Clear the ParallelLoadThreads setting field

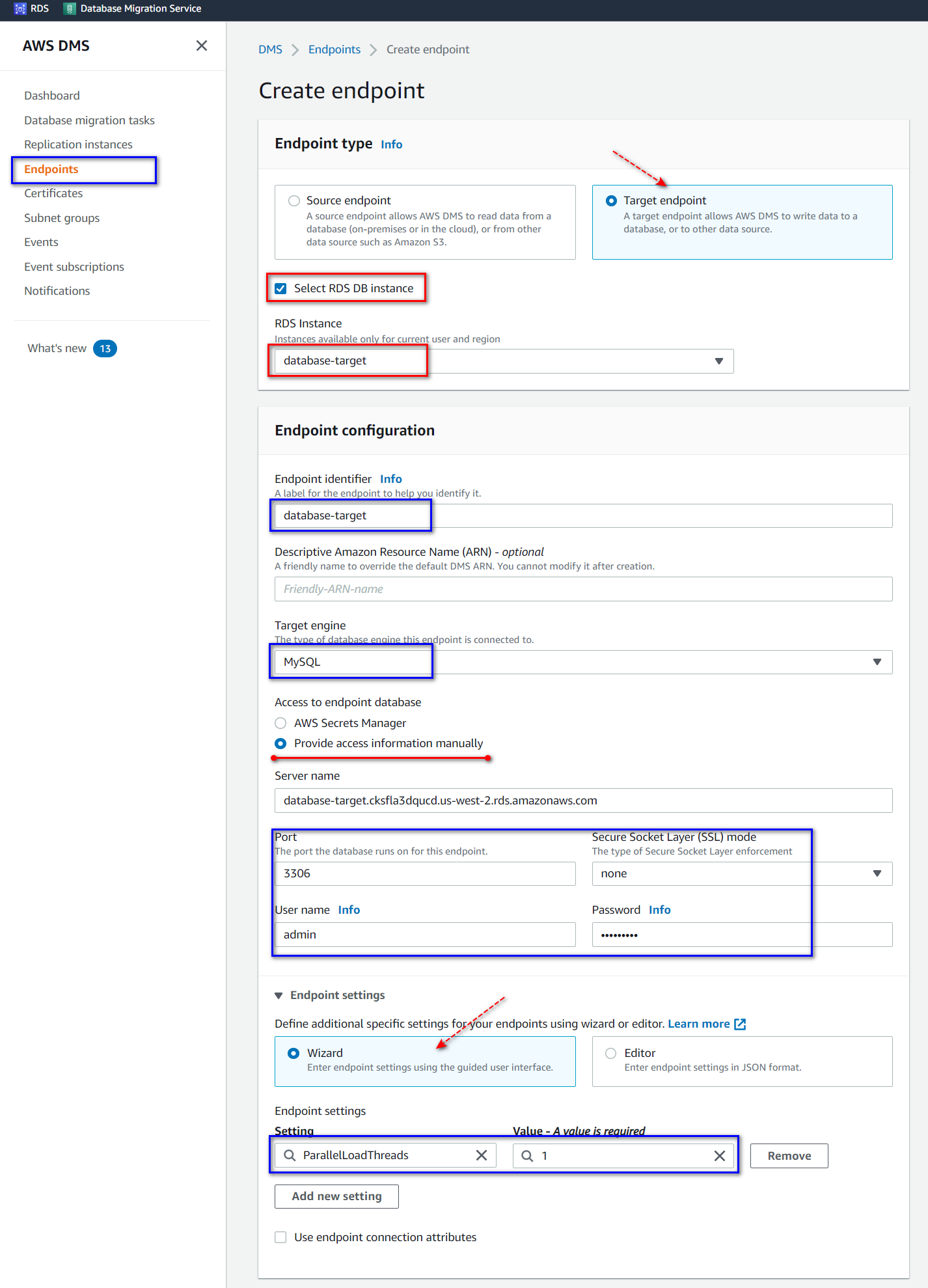pos(482,1155)
